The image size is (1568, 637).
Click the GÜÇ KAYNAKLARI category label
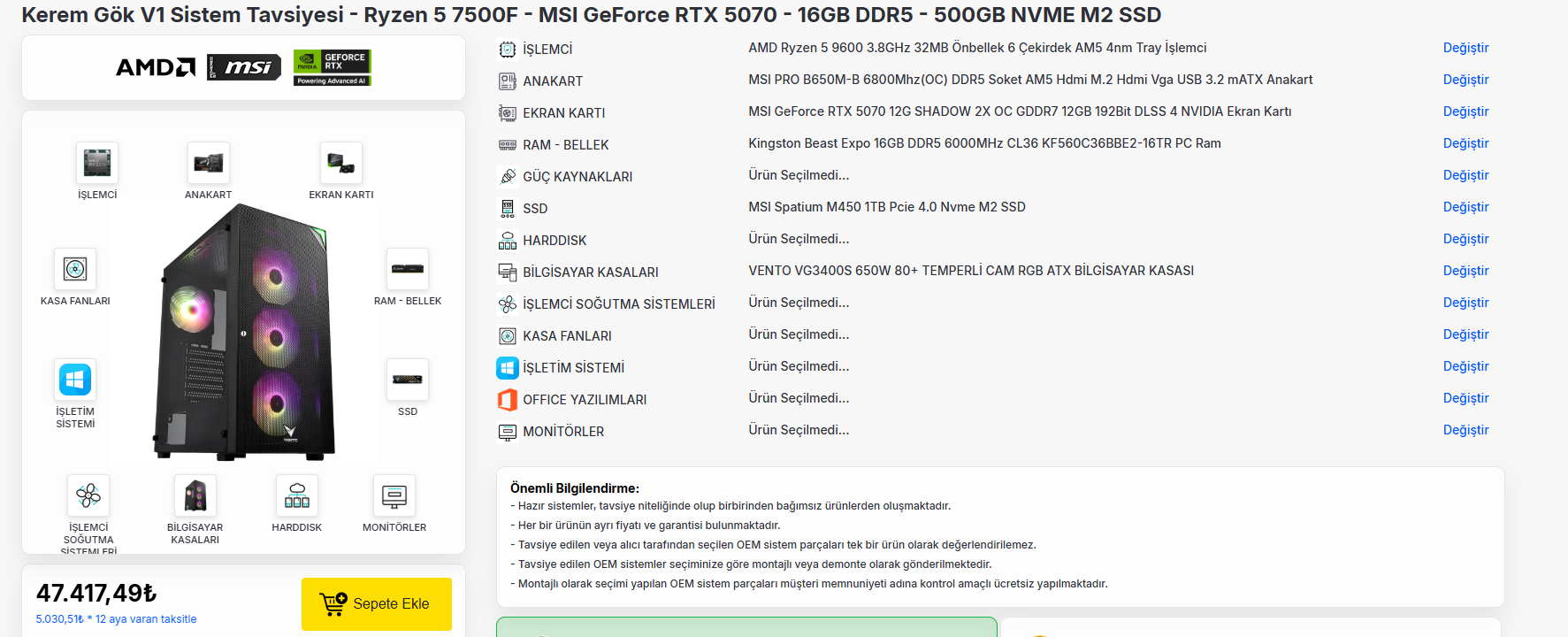(577, 177)
